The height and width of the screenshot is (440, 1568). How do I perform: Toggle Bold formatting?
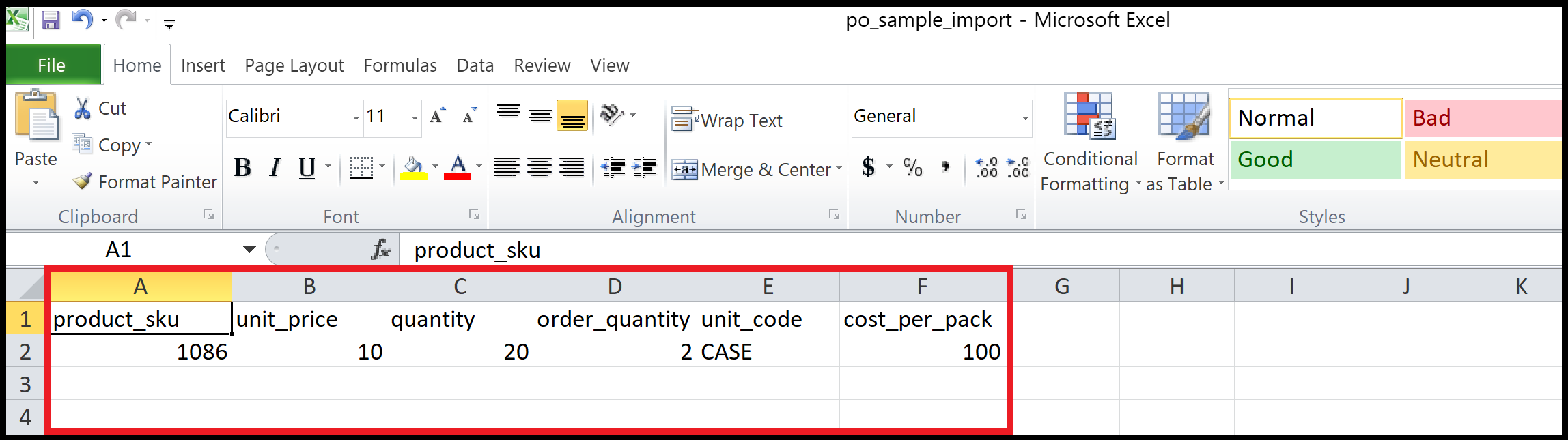(242, 167)
